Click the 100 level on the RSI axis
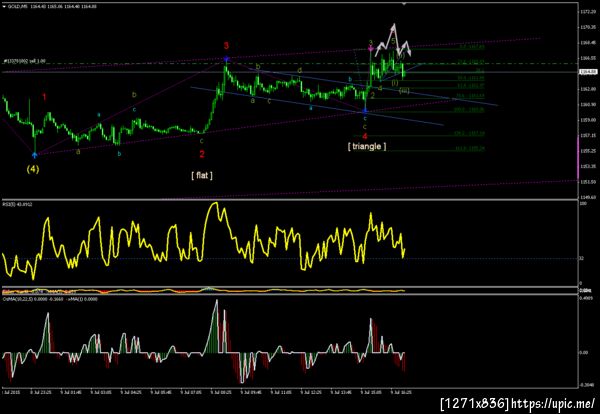 (582, 204)
